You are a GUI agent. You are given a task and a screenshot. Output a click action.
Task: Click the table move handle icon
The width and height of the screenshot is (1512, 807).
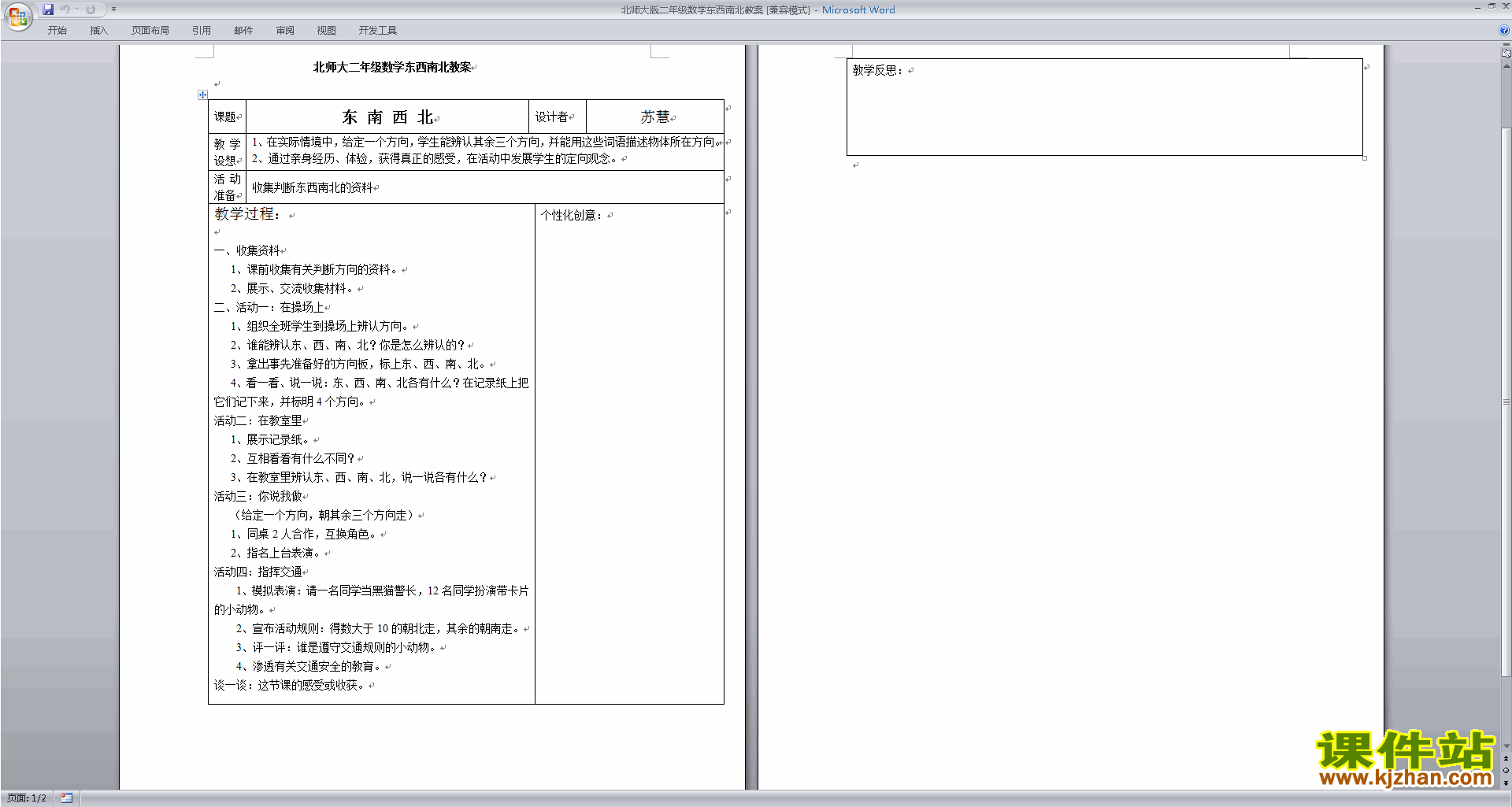tap(202, 94)
